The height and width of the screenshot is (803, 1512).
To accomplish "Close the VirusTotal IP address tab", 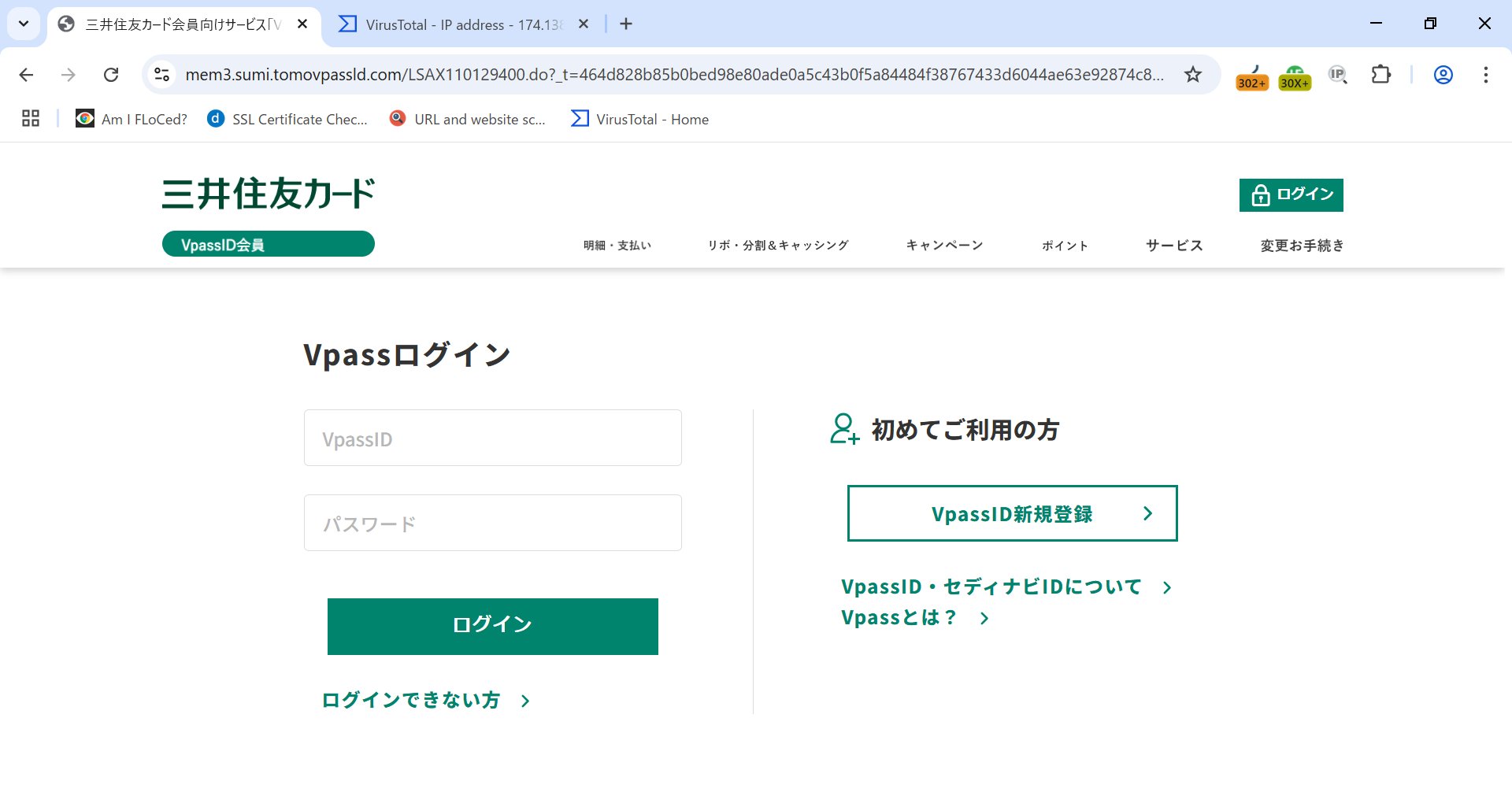I will click(x=584, y=24).
